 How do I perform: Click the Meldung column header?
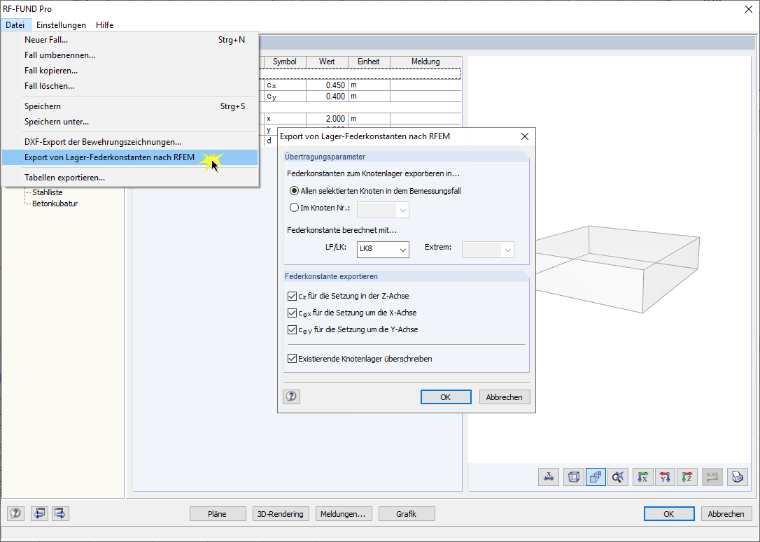coord(426,62)
